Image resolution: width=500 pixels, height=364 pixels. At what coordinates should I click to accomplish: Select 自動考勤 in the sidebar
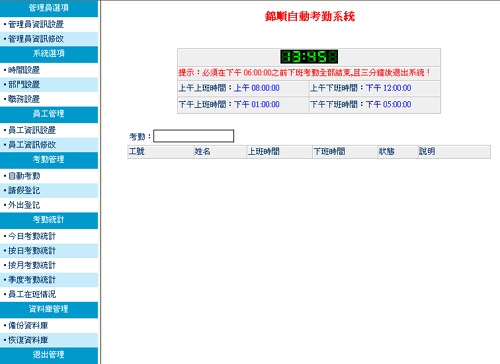point(24,176)
